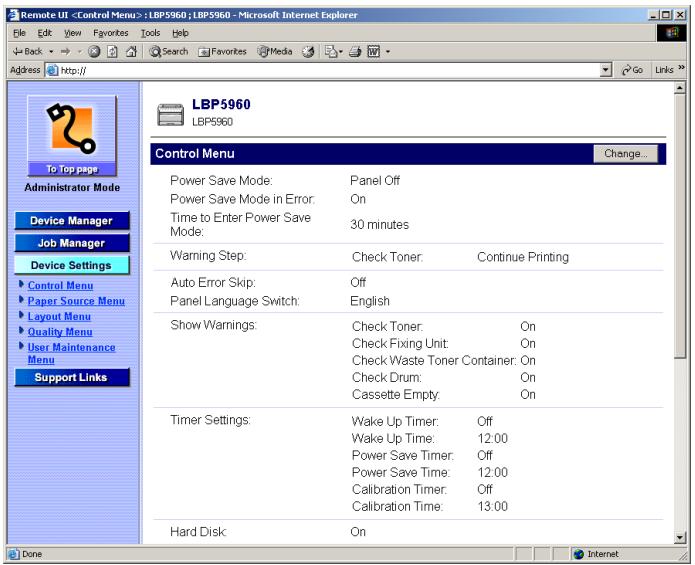Open the User Maintenance Menu link
Screen dimensions: 695x565
point(71,354)
